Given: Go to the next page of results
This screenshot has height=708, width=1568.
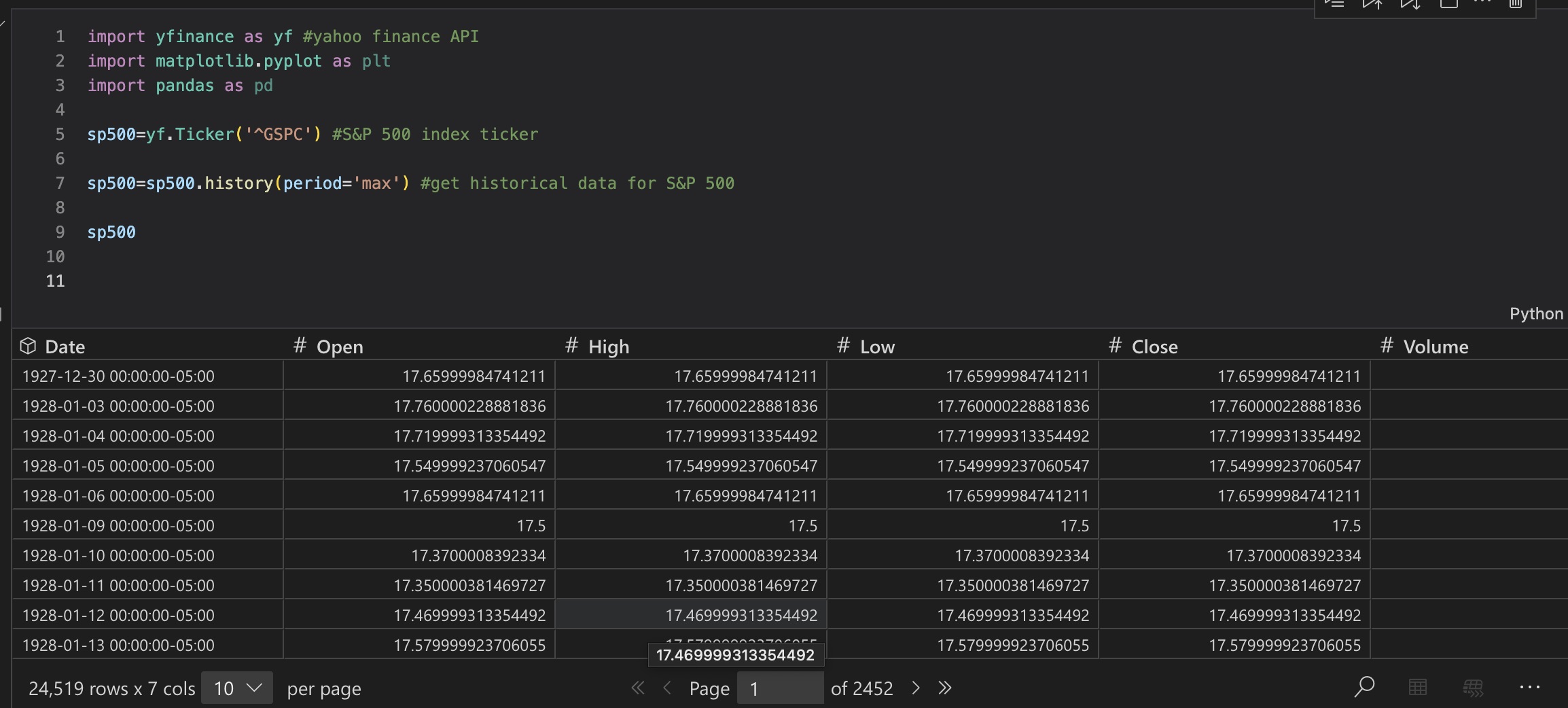Looking at the screenshot, I should click(x=915, y=688).
